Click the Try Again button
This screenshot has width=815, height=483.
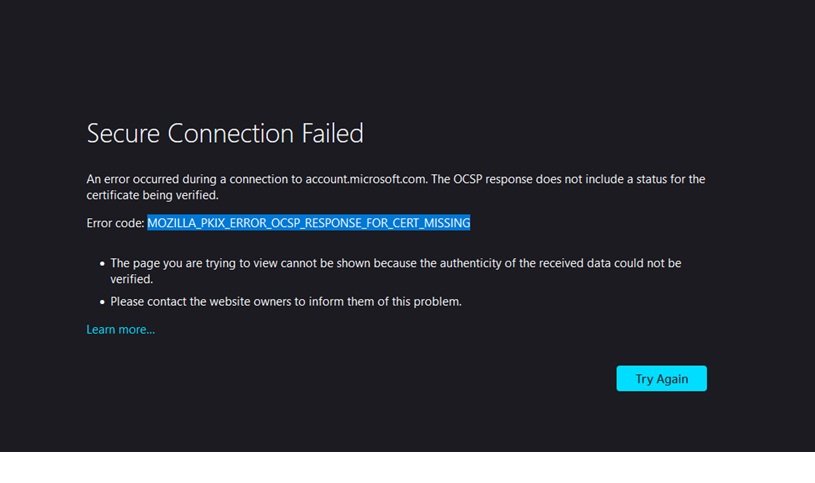[x=661, y=379]
